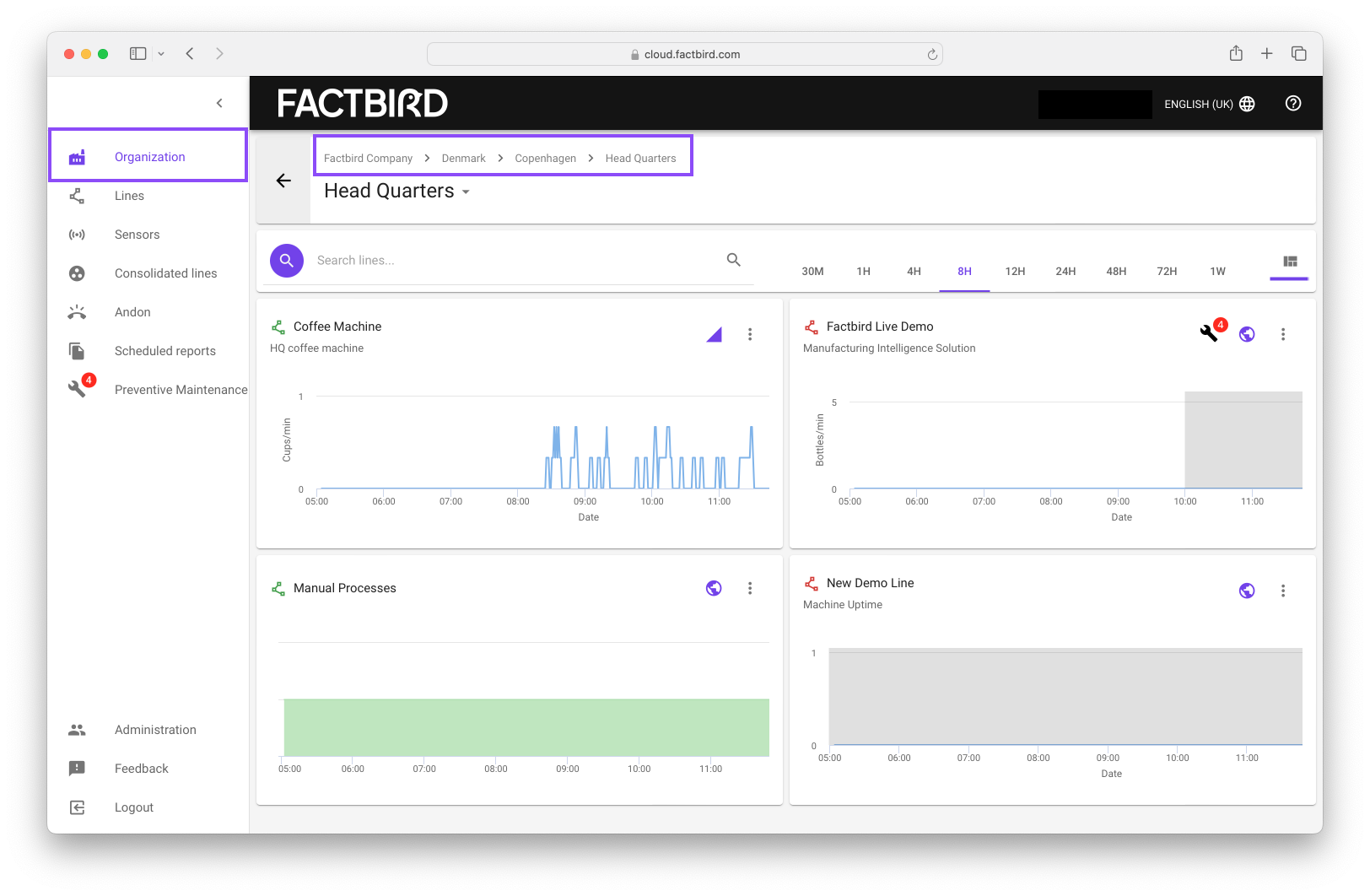
Task: Navigate to Copenhagen breadcrumb
Action: pyautogui.click(x=545, y=158)
